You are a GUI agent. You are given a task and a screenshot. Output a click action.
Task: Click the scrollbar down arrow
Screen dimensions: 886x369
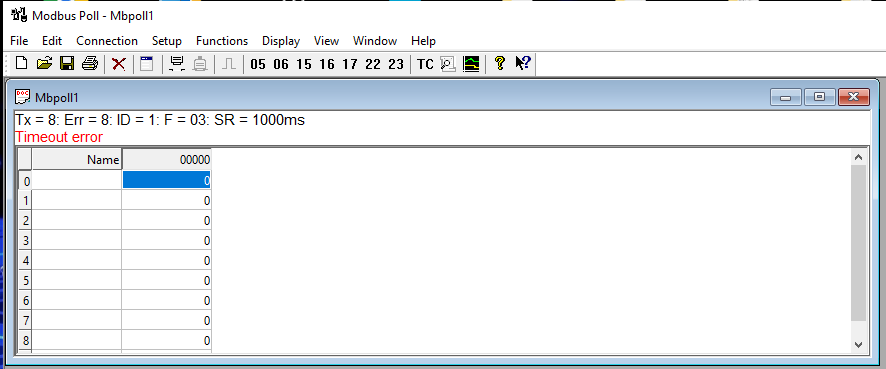[858, 344]
